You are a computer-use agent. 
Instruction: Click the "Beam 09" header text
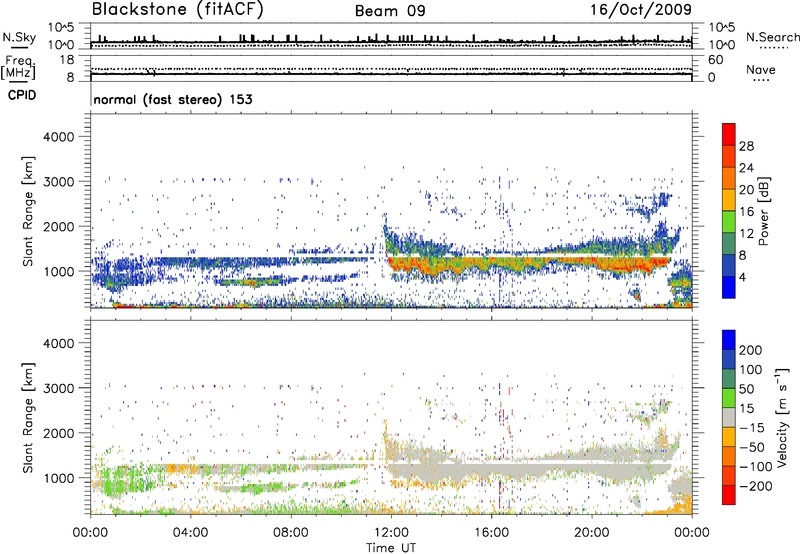tap(390, 11)
